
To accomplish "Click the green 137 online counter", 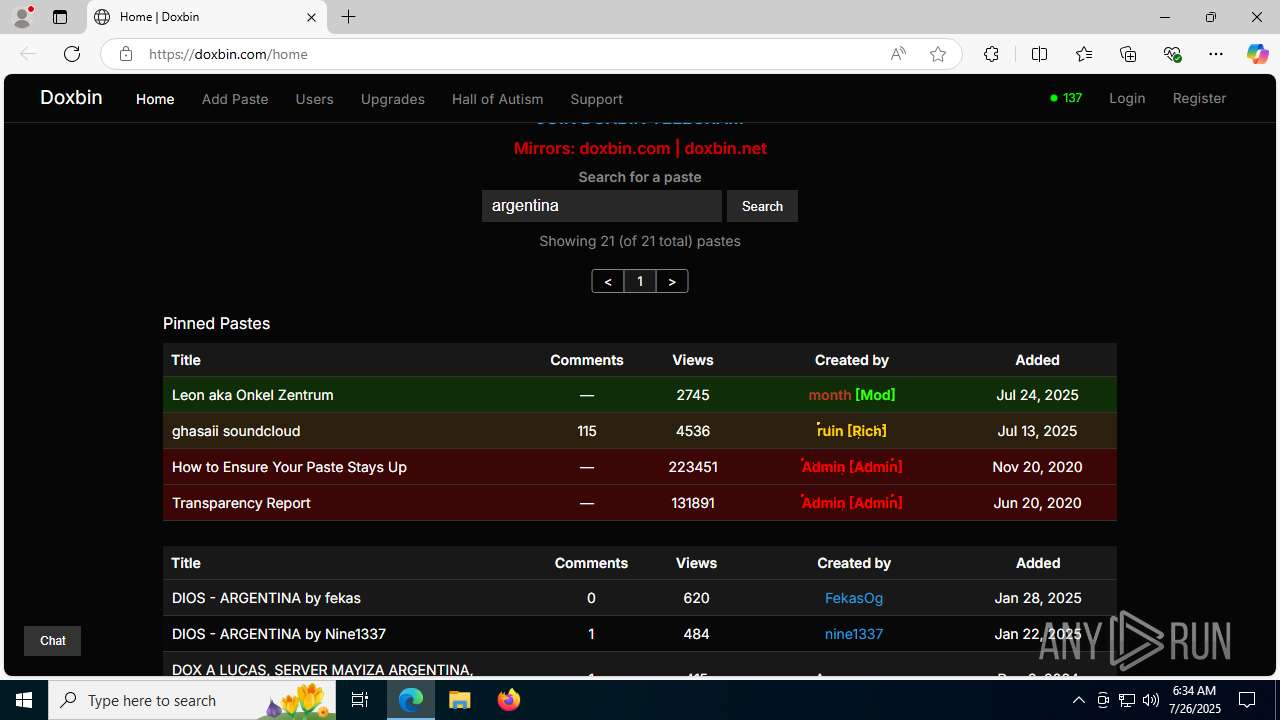I will (1066, 98).
